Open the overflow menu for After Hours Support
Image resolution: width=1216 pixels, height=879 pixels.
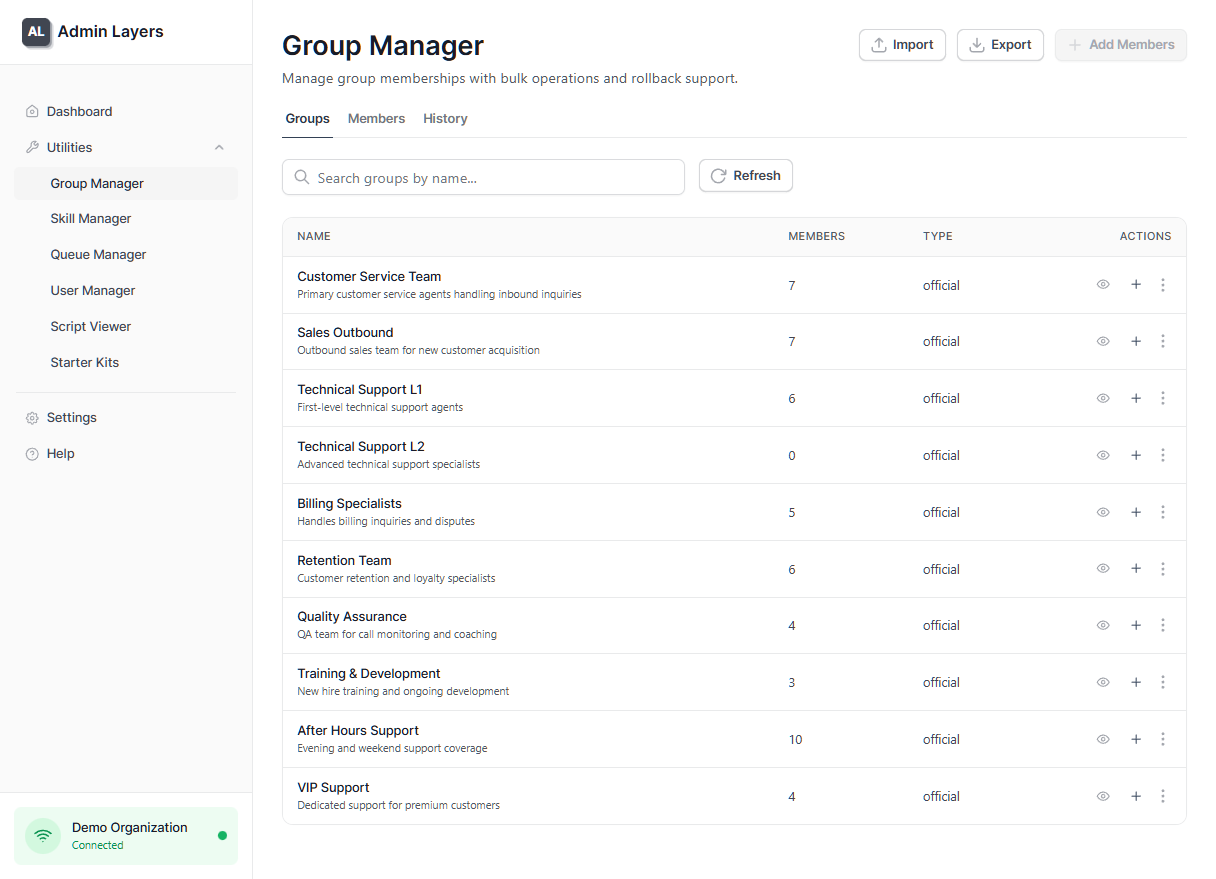click(x=1163, y=738)
